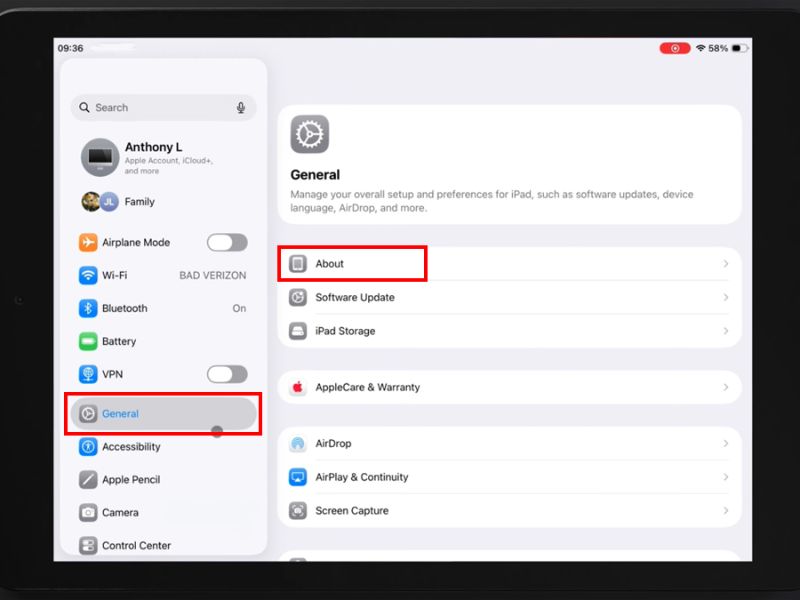This screenshot has height=600, width=800.
Task: Tap the Wi-Fi icon in sidebar
Action: tap(88, 276)
